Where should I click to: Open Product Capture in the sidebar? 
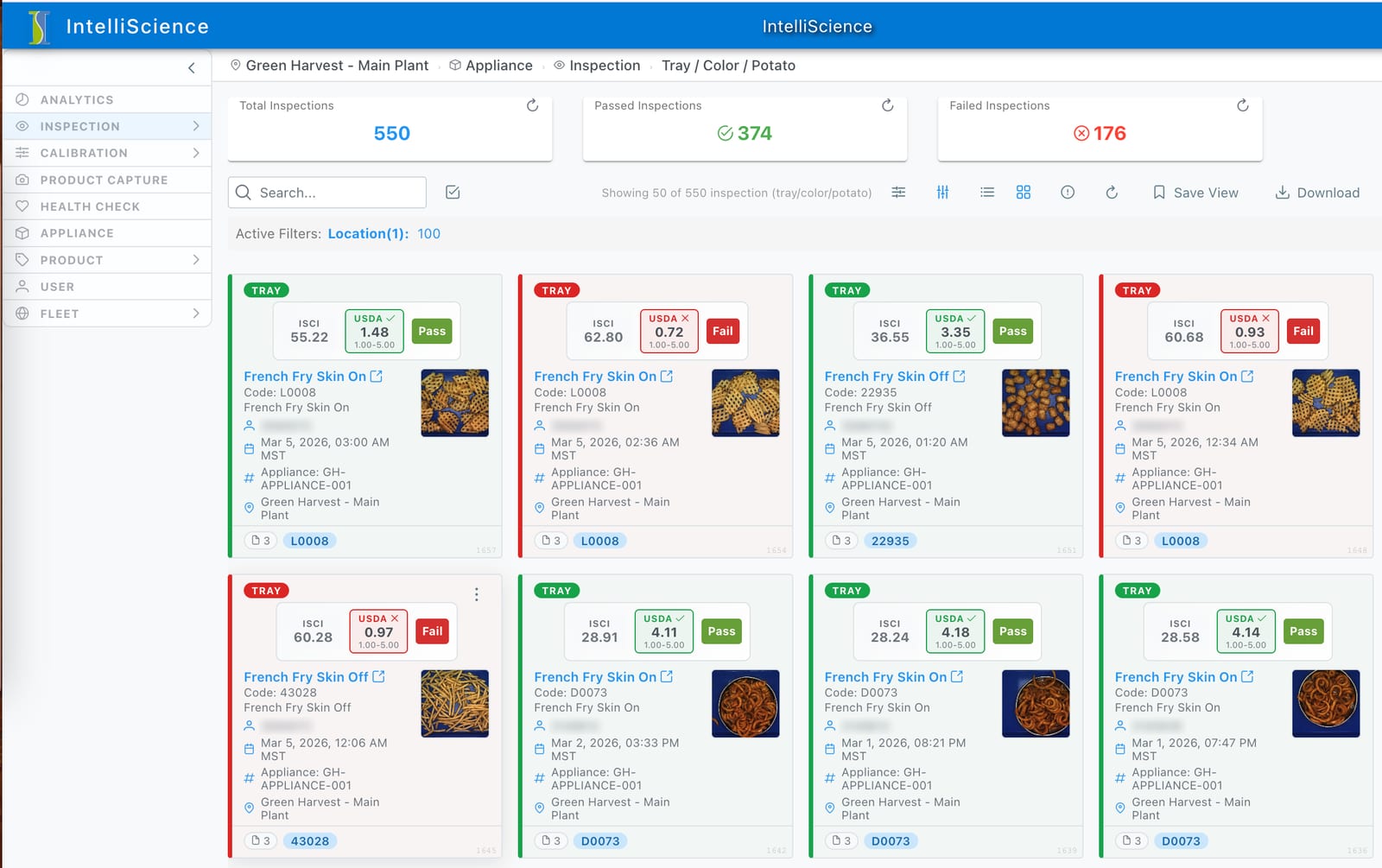108,180
